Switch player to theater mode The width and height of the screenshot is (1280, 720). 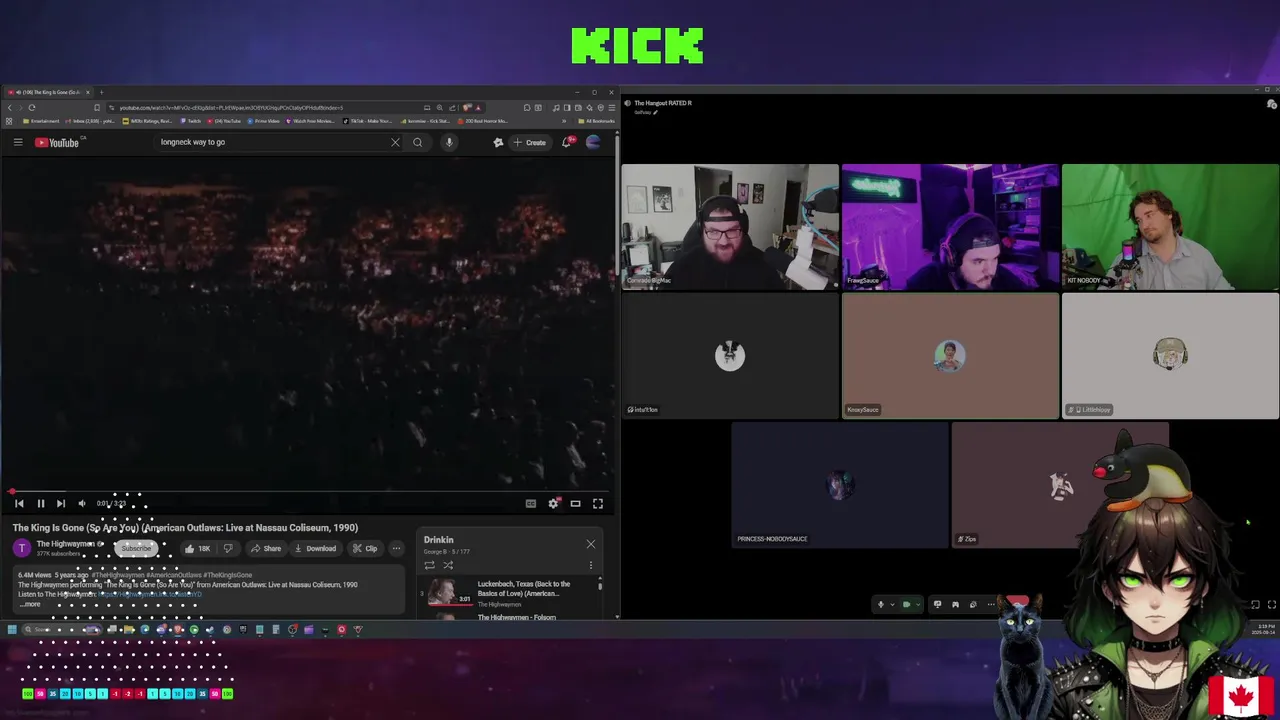576,504
